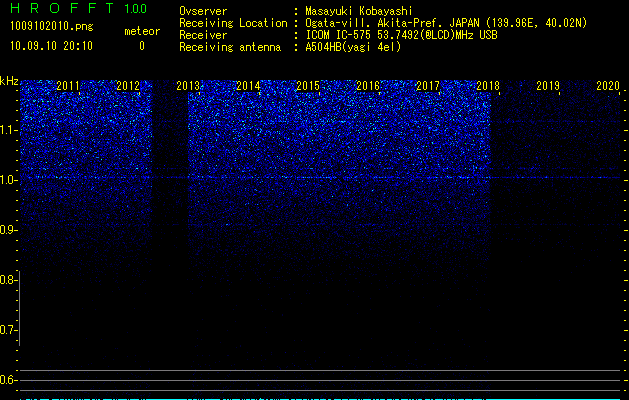Viewport: 629px width, 400px height.
Task: Click the meteor label
Action: 142,31
